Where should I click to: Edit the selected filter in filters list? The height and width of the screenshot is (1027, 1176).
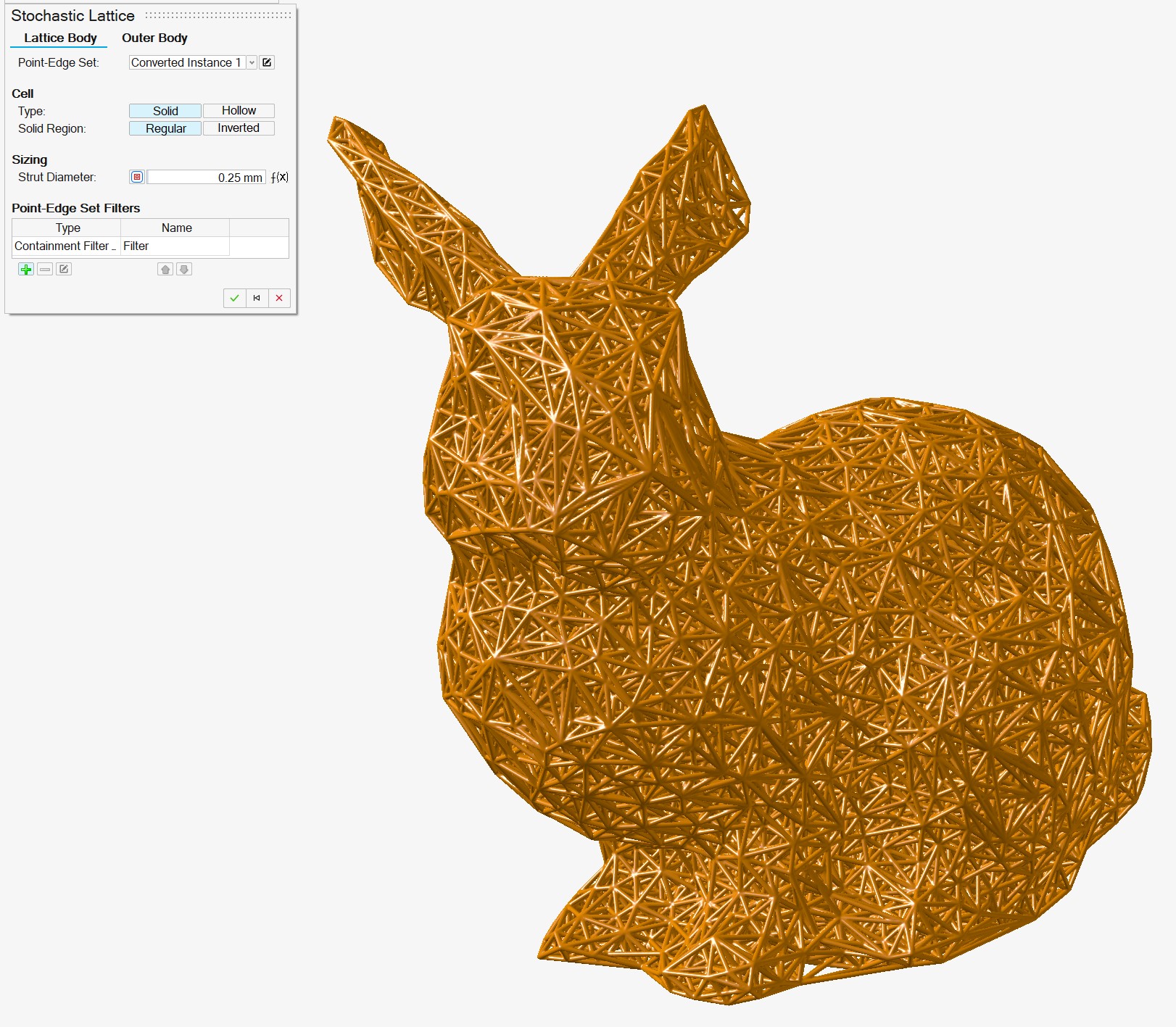(64, 270)
